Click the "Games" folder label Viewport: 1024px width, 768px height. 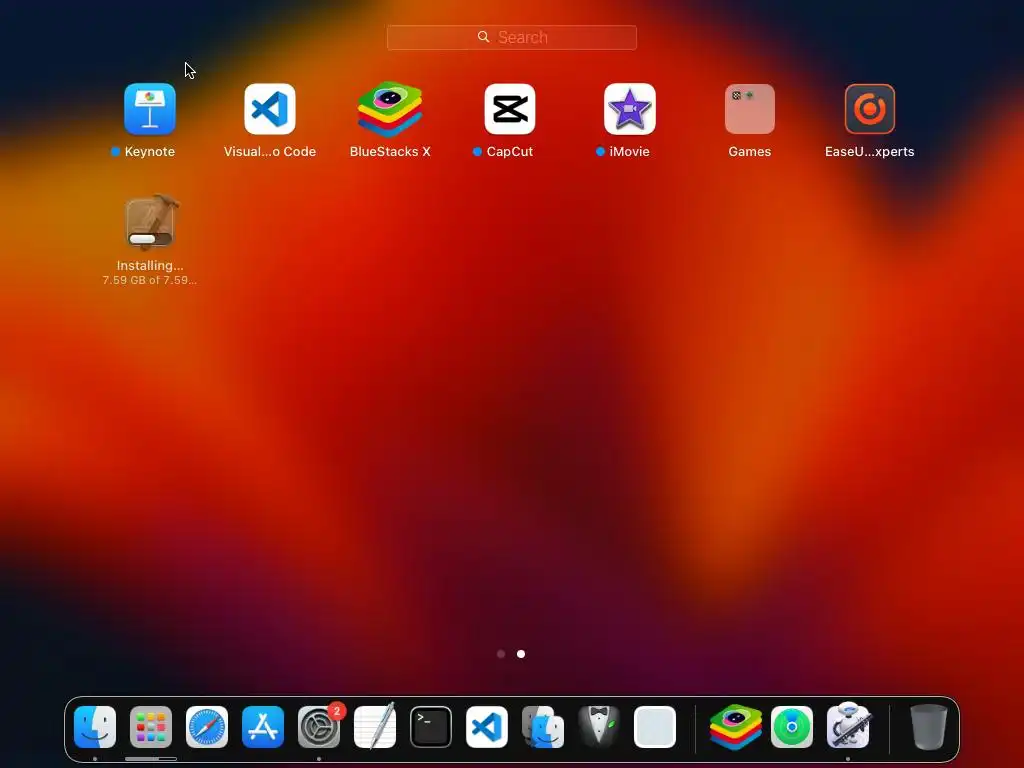[750, 152]
